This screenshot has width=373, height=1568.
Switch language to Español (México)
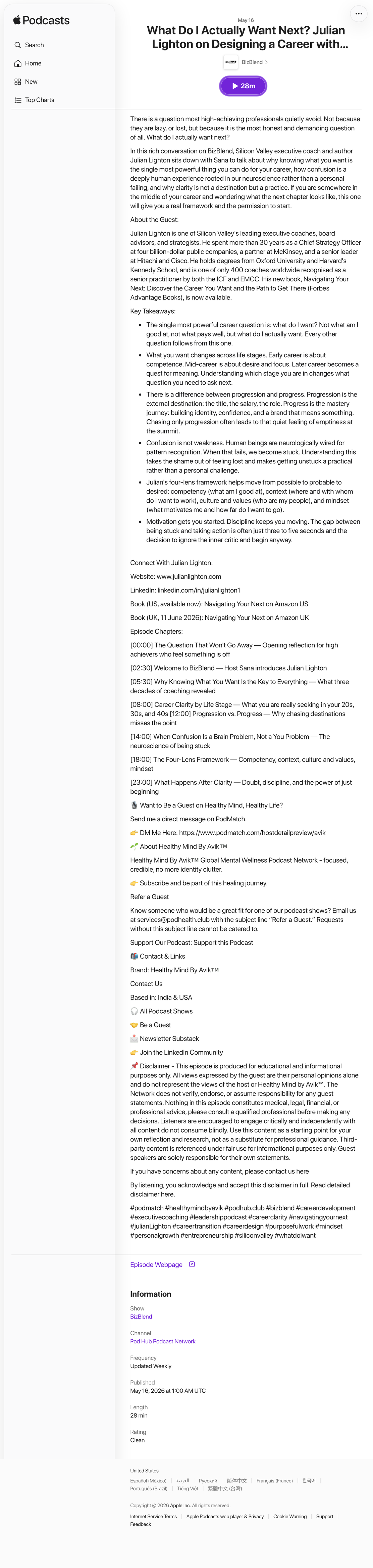149,1480
